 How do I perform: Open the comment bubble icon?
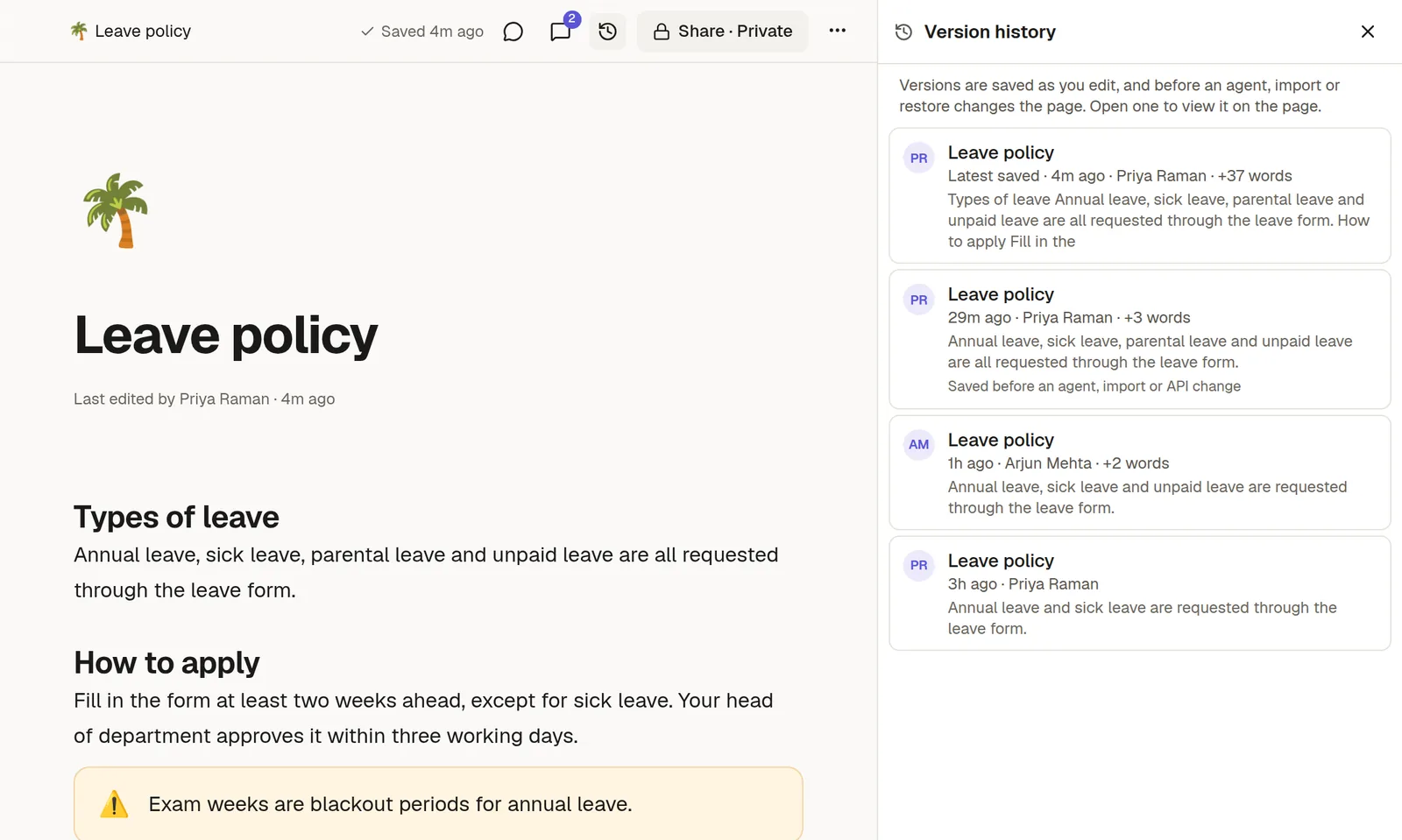coord(513,32)
